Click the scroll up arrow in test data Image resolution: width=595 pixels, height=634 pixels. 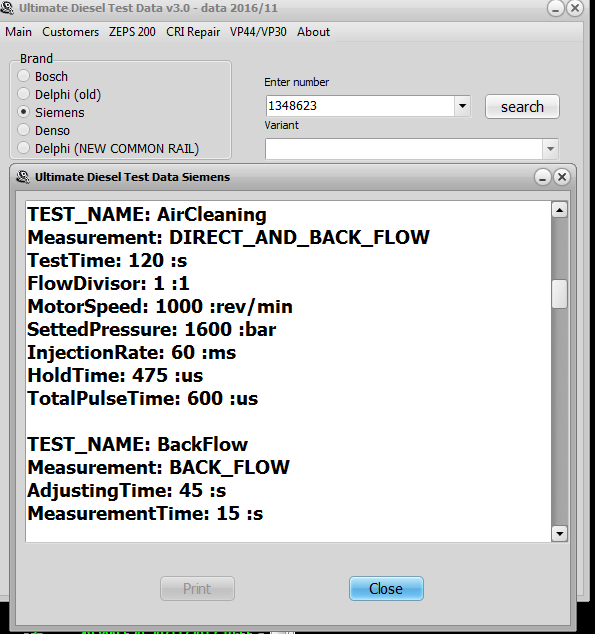(559, 210)
